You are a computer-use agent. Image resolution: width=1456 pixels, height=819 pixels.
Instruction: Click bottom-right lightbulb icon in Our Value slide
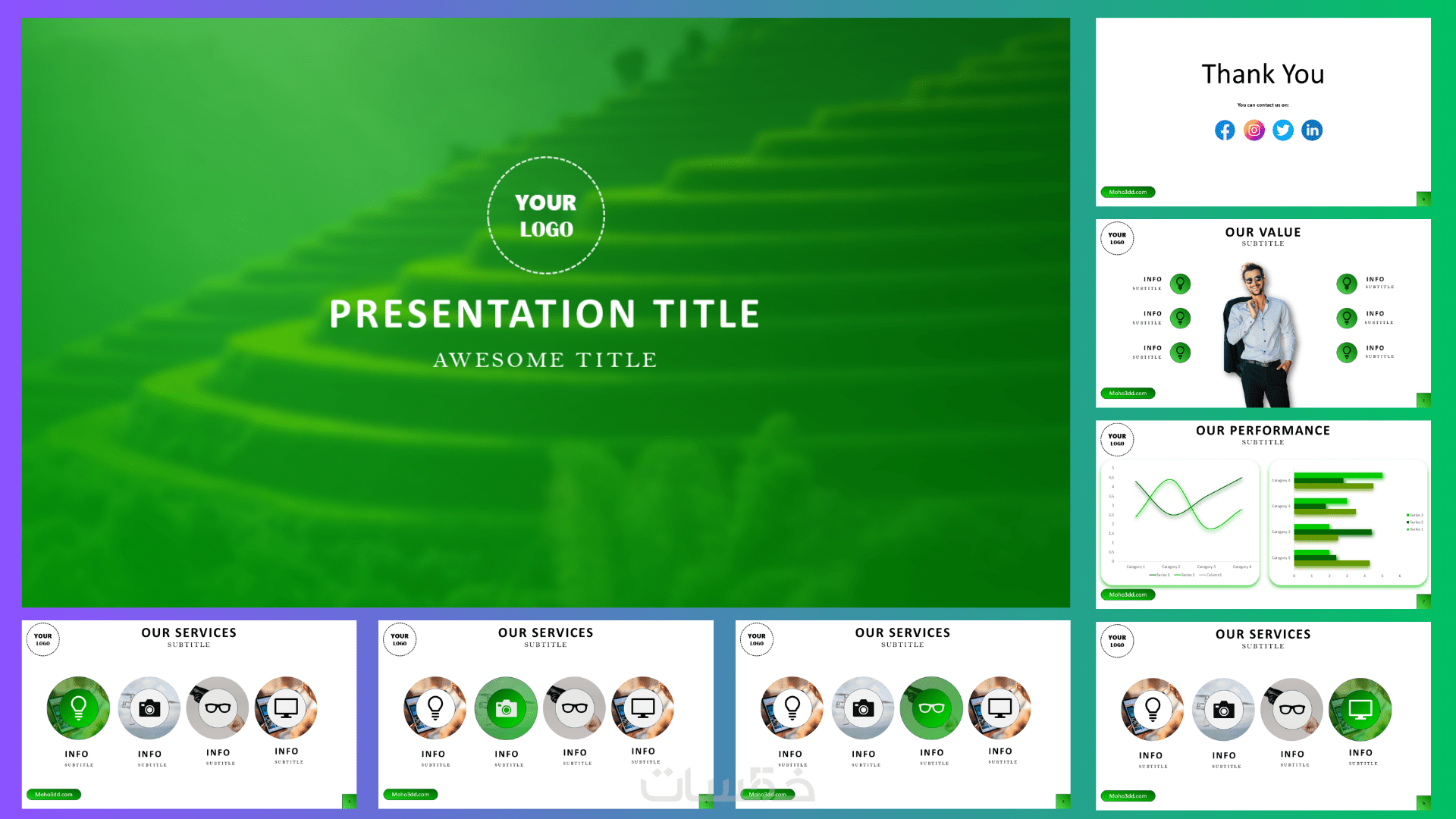[1347, 352]
